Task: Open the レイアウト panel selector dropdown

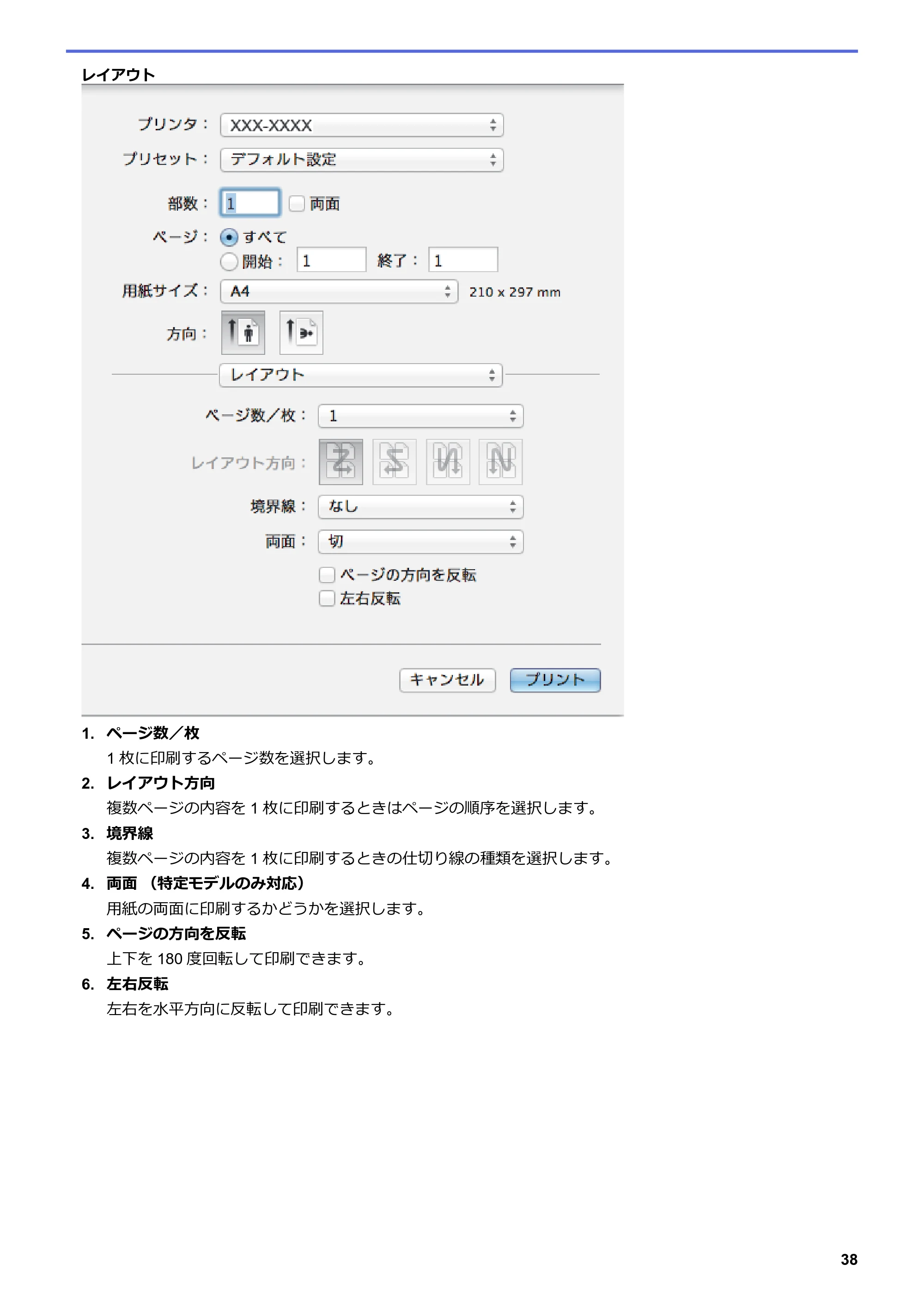Action: [361, 375]
